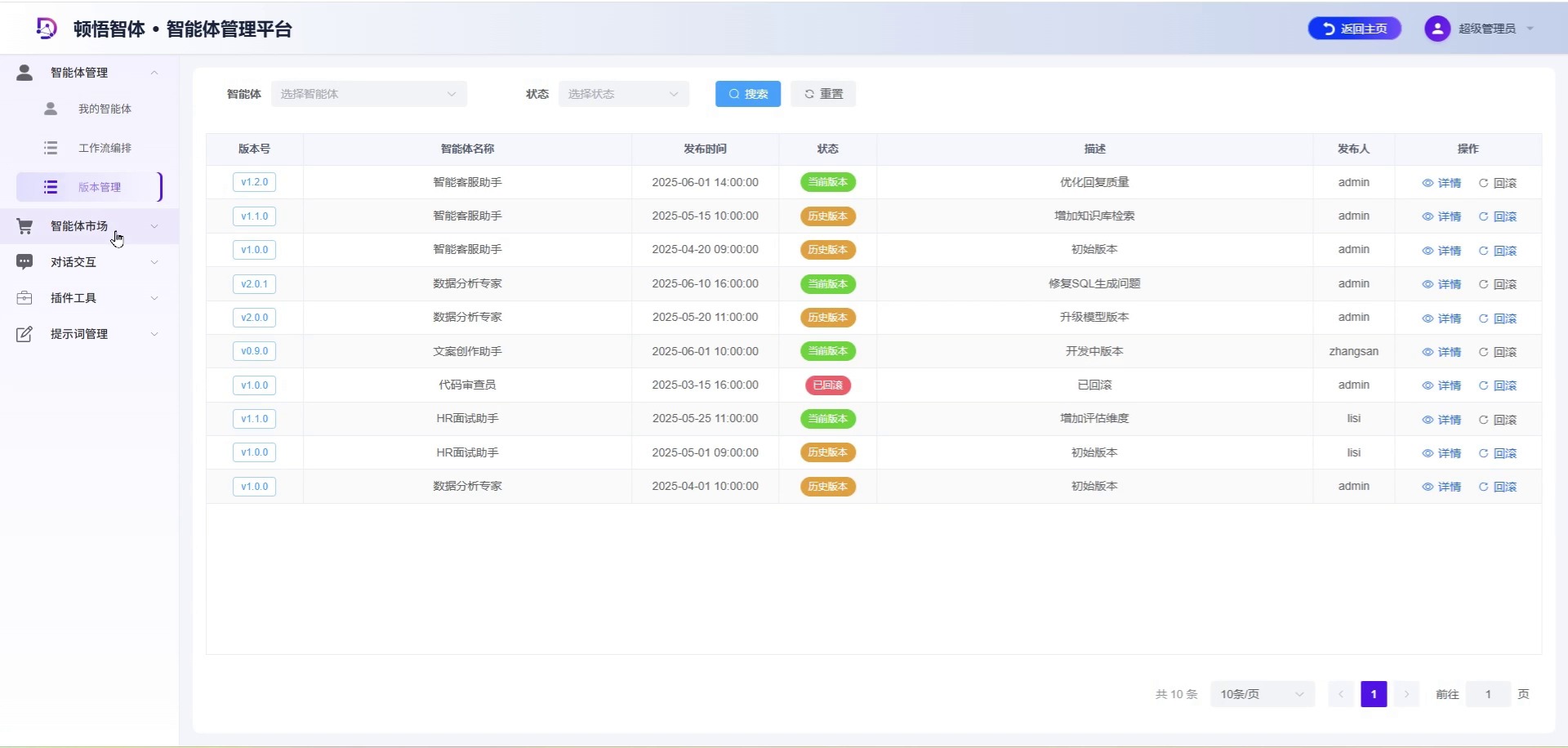The width and height of the screenshot is (1568, 748).
Task: Click the 版本管理 list icon
Action: click(x=51, y=187)
